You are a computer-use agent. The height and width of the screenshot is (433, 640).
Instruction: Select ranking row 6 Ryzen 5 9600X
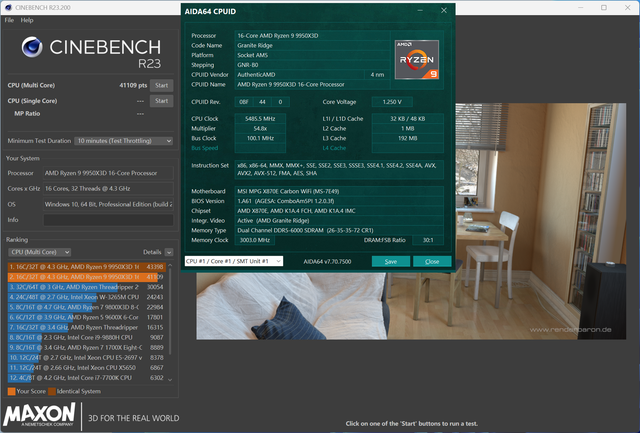click(x=86, y=318)
